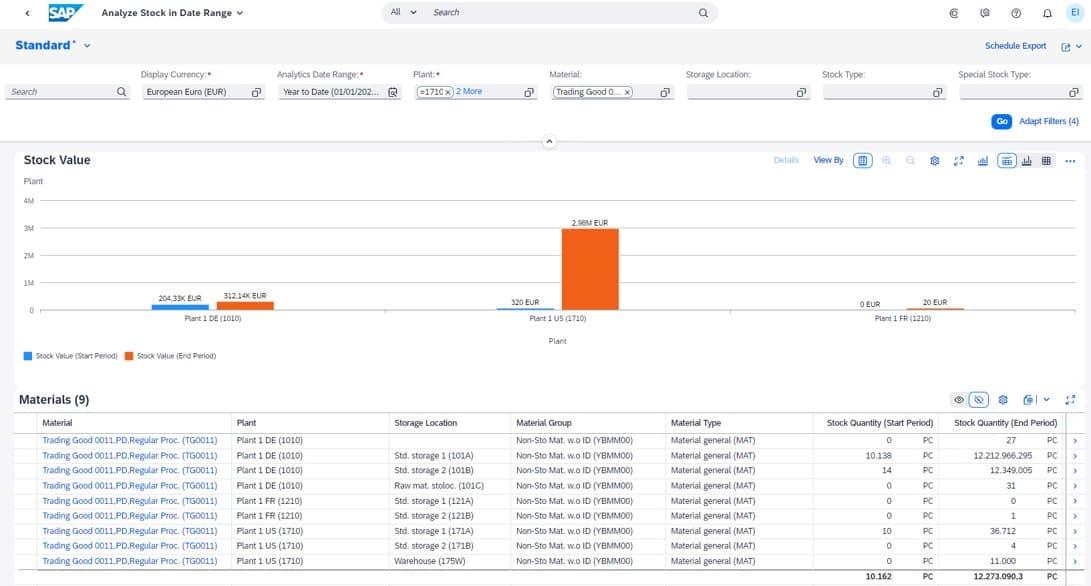Open the TG0011 link in the Warehouse (175W) row
Image resolution: width=1091 pixels, height=586 pixels.
pyautogui.click(x=129, y=561)
